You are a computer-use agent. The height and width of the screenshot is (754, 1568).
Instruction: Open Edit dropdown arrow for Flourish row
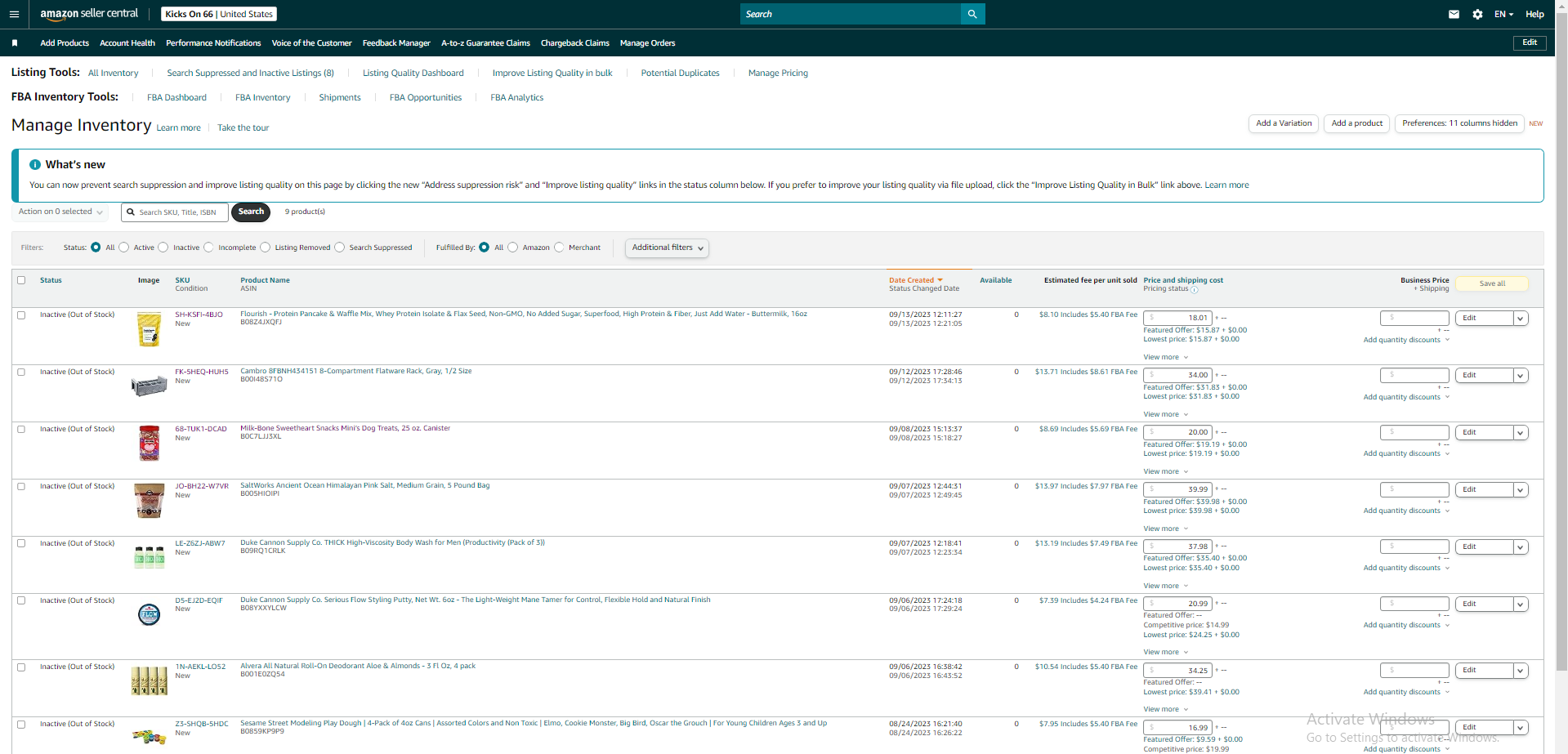[1521, 319]
